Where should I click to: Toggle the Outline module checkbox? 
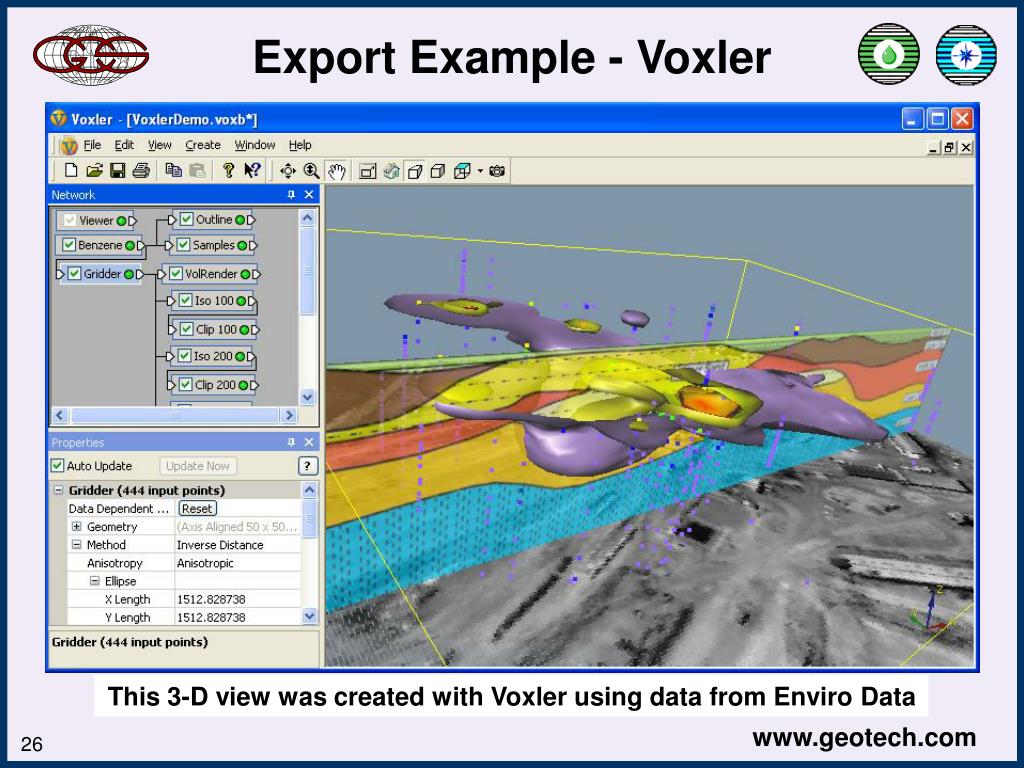coord(187,219)
